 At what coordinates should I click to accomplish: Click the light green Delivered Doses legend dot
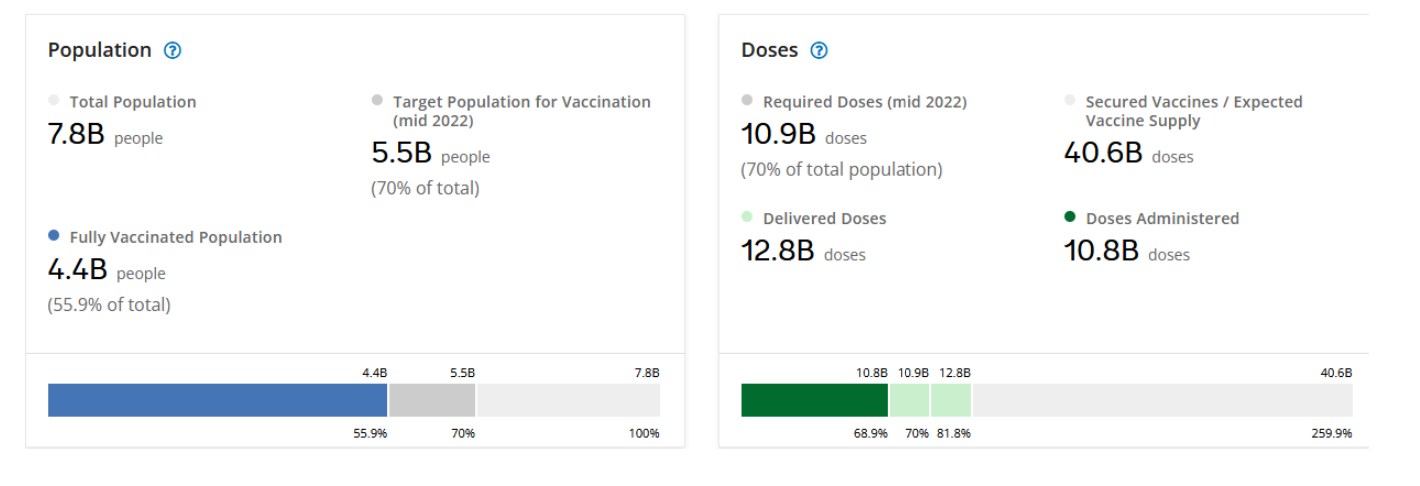point(747,217)
